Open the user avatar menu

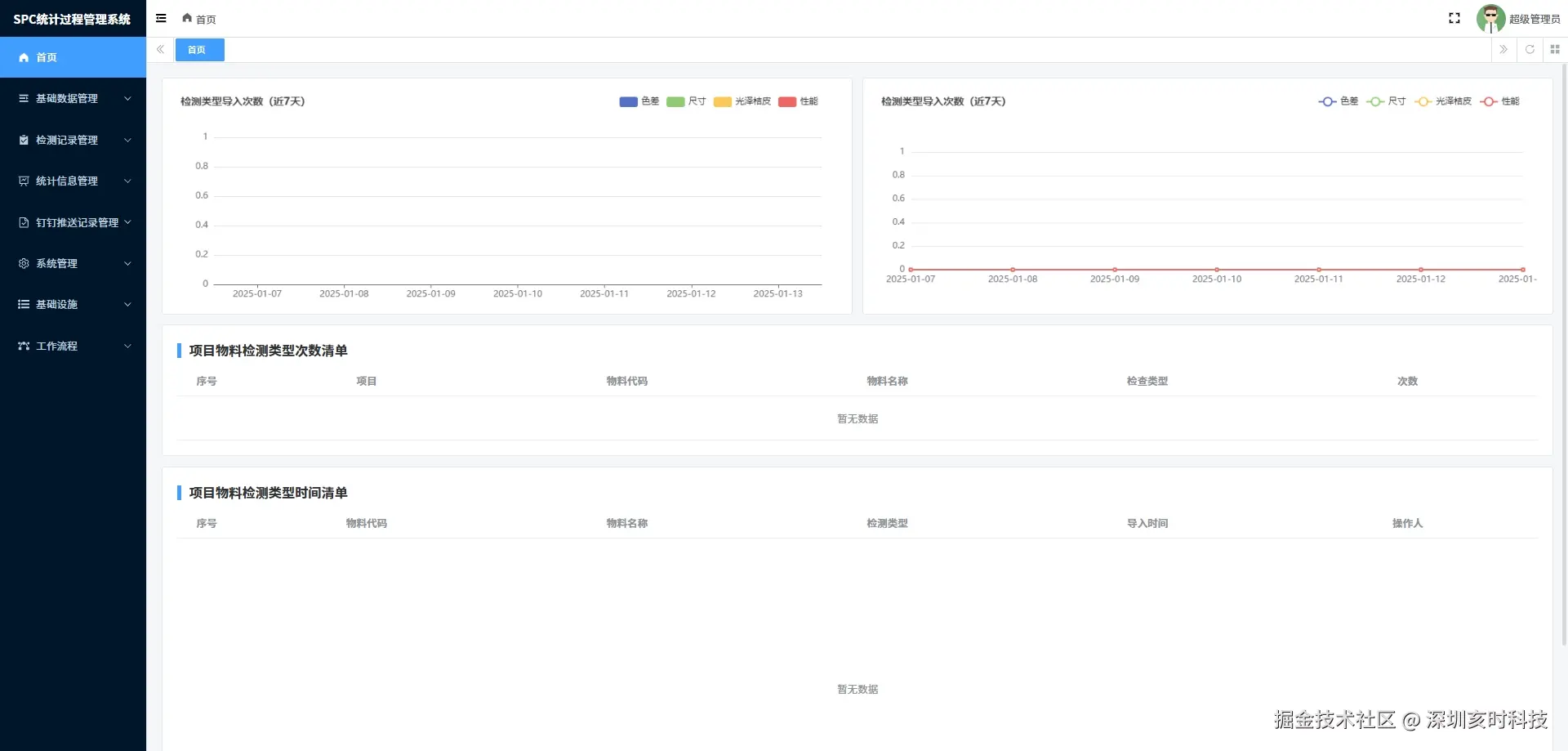(1490, 18)
